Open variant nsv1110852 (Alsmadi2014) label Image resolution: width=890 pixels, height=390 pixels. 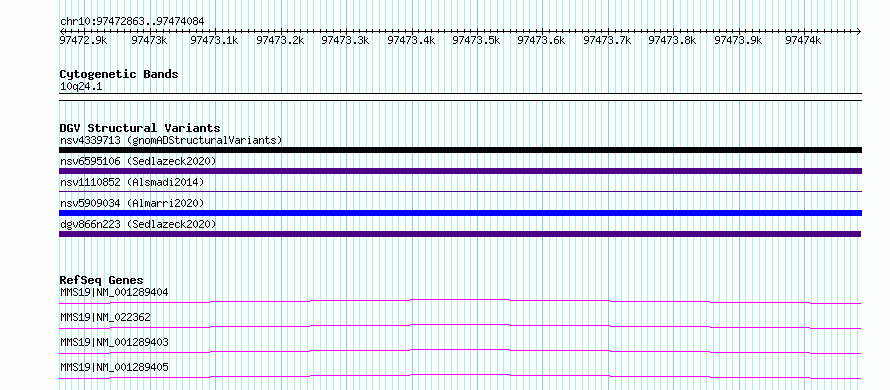coord(132,182)
